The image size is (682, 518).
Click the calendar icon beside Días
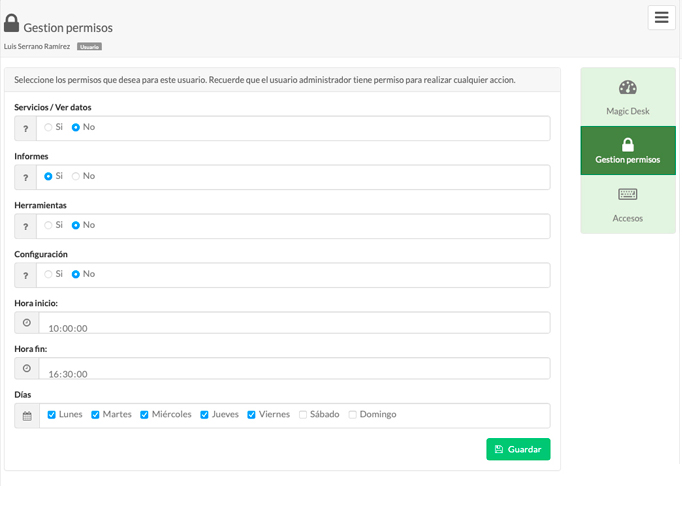coord(27,415)
